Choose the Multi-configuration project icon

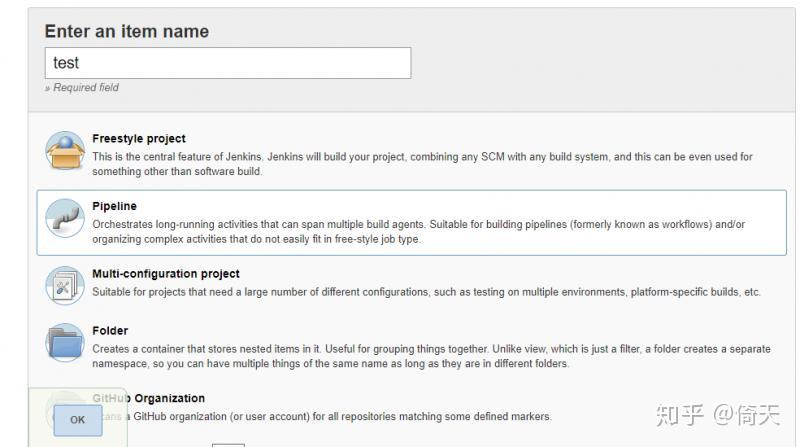[65, 286]
